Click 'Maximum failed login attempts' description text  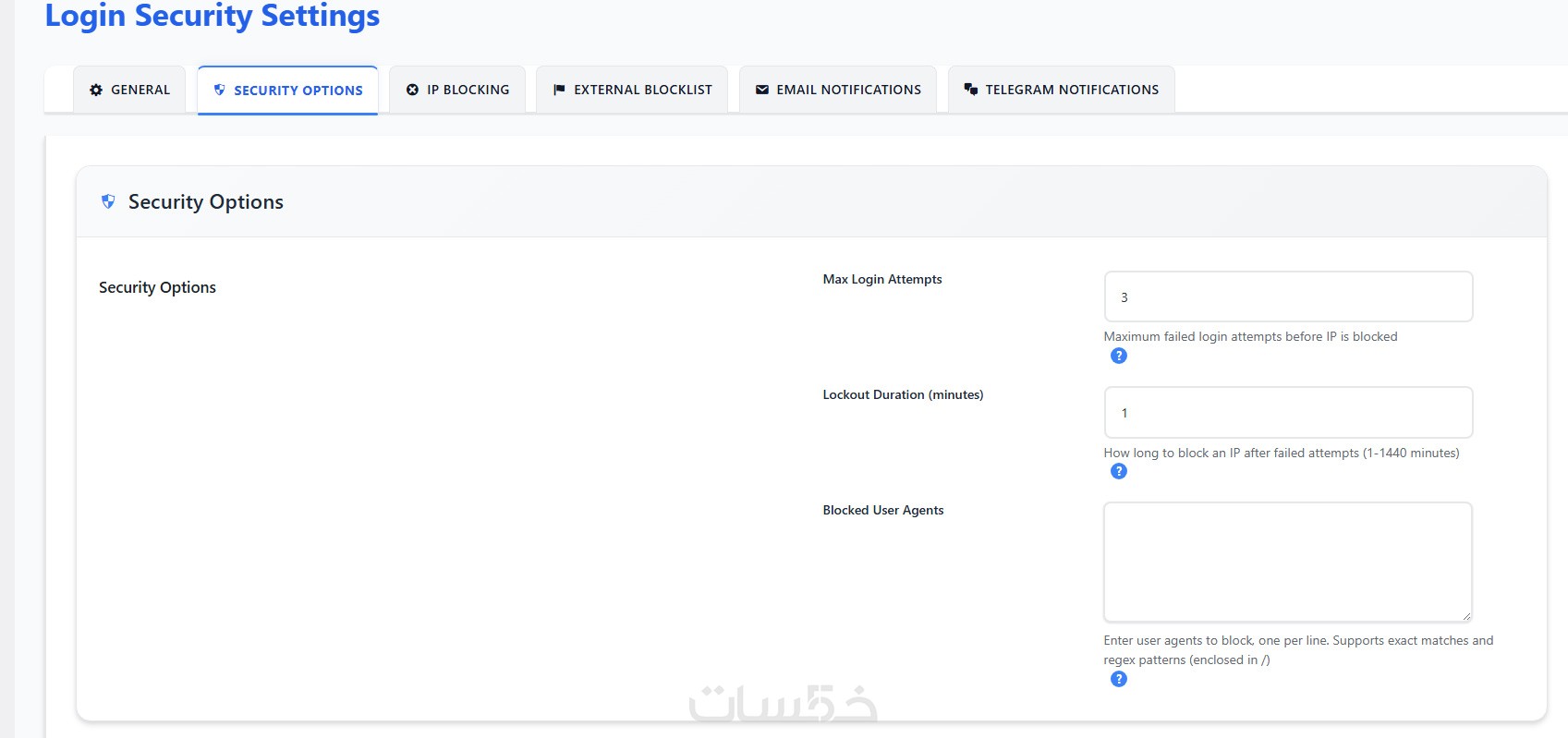coord(1250,336)
